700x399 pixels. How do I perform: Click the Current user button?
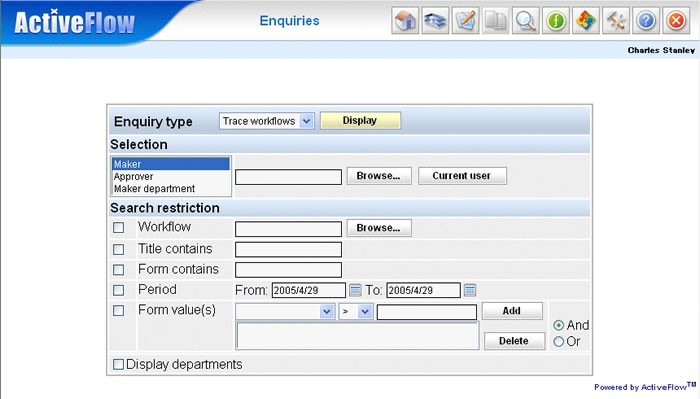click(x=462, y=176)
